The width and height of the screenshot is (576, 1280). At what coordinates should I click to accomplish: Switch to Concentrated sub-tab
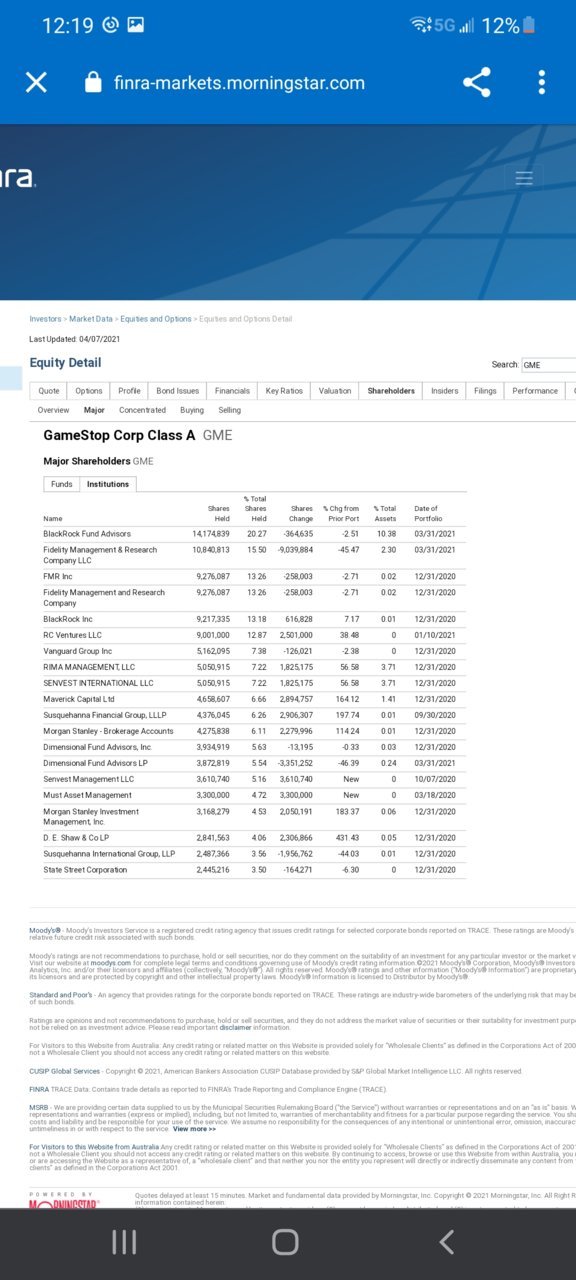tap(142, 410)
